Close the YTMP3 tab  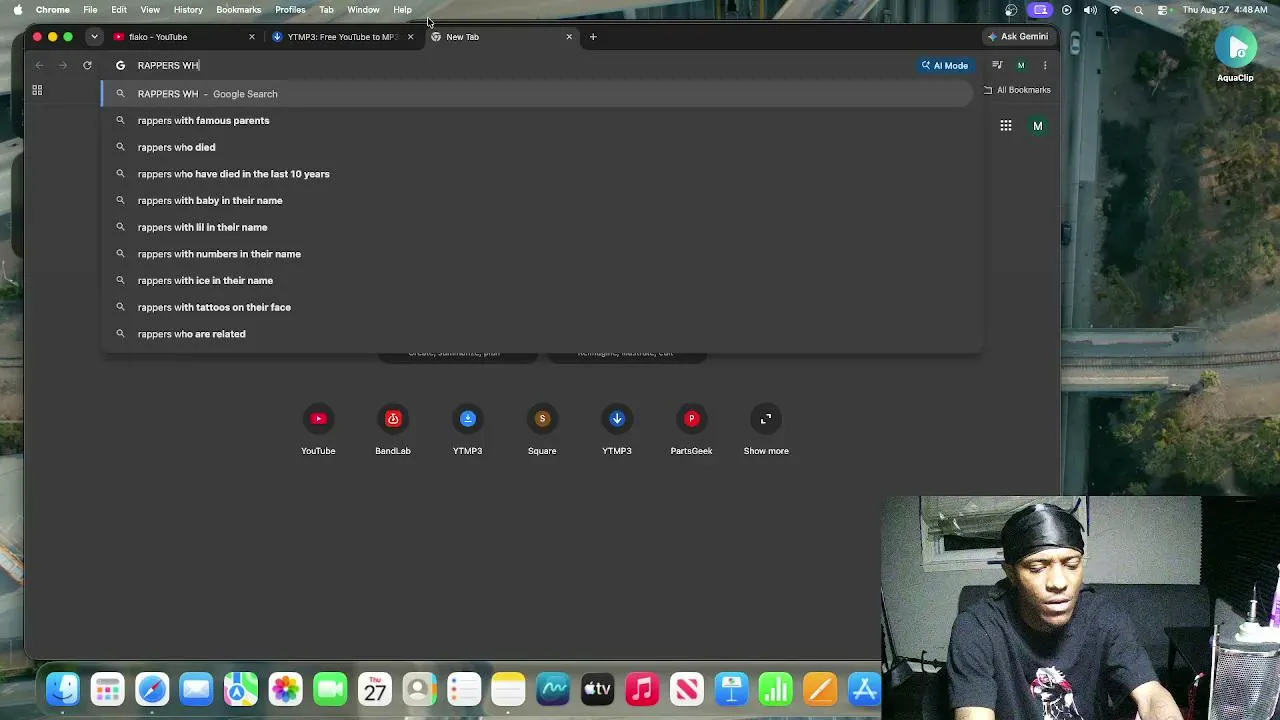click(410, 37)
